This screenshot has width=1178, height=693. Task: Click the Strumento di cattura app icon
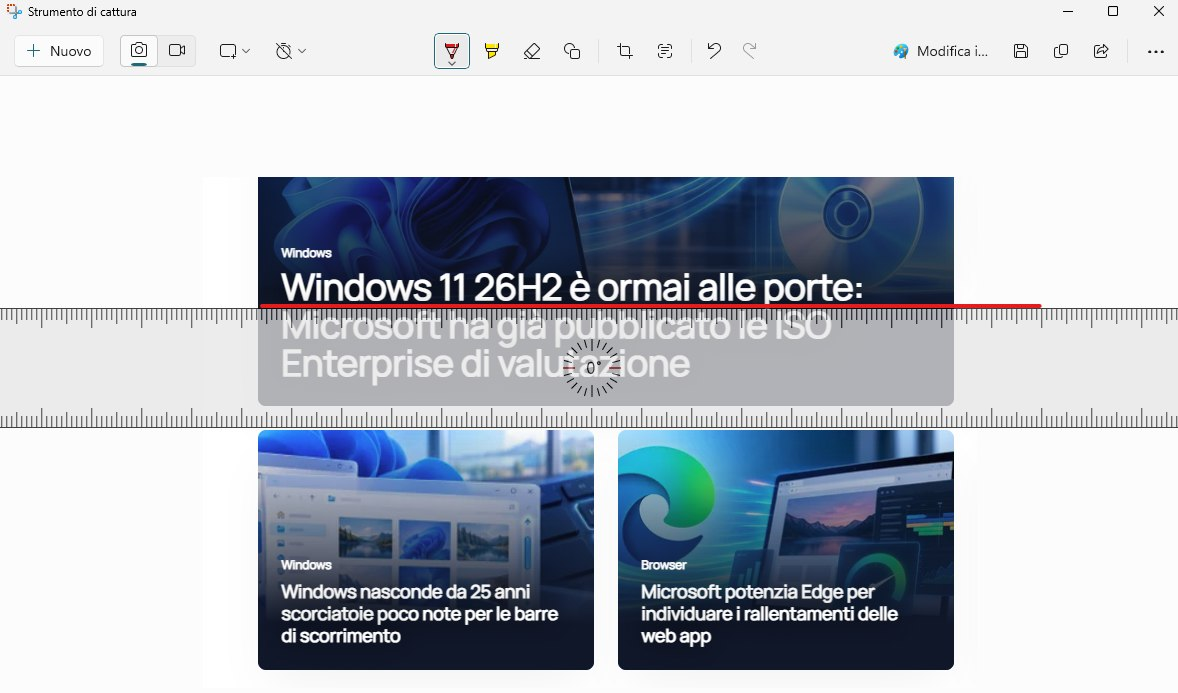(x=14, y=12)
